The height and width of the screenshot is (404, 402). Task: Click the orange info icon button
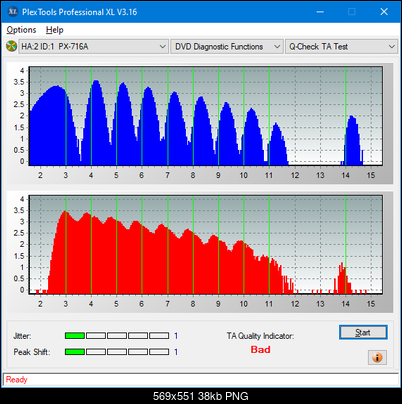(x=377, y=358)
